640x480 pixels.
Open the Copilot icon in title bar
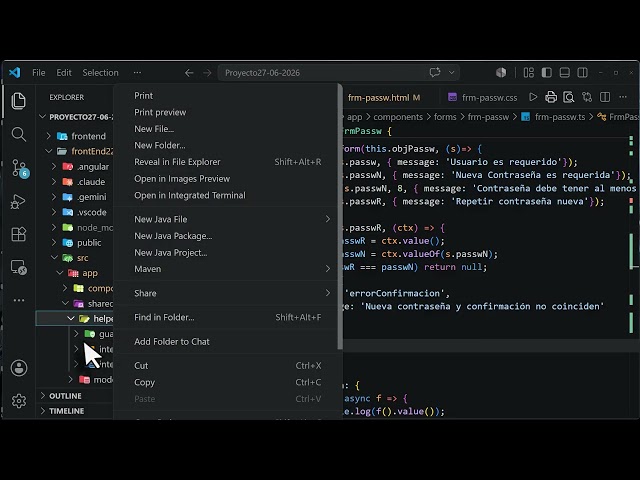[x=501, y=73]
